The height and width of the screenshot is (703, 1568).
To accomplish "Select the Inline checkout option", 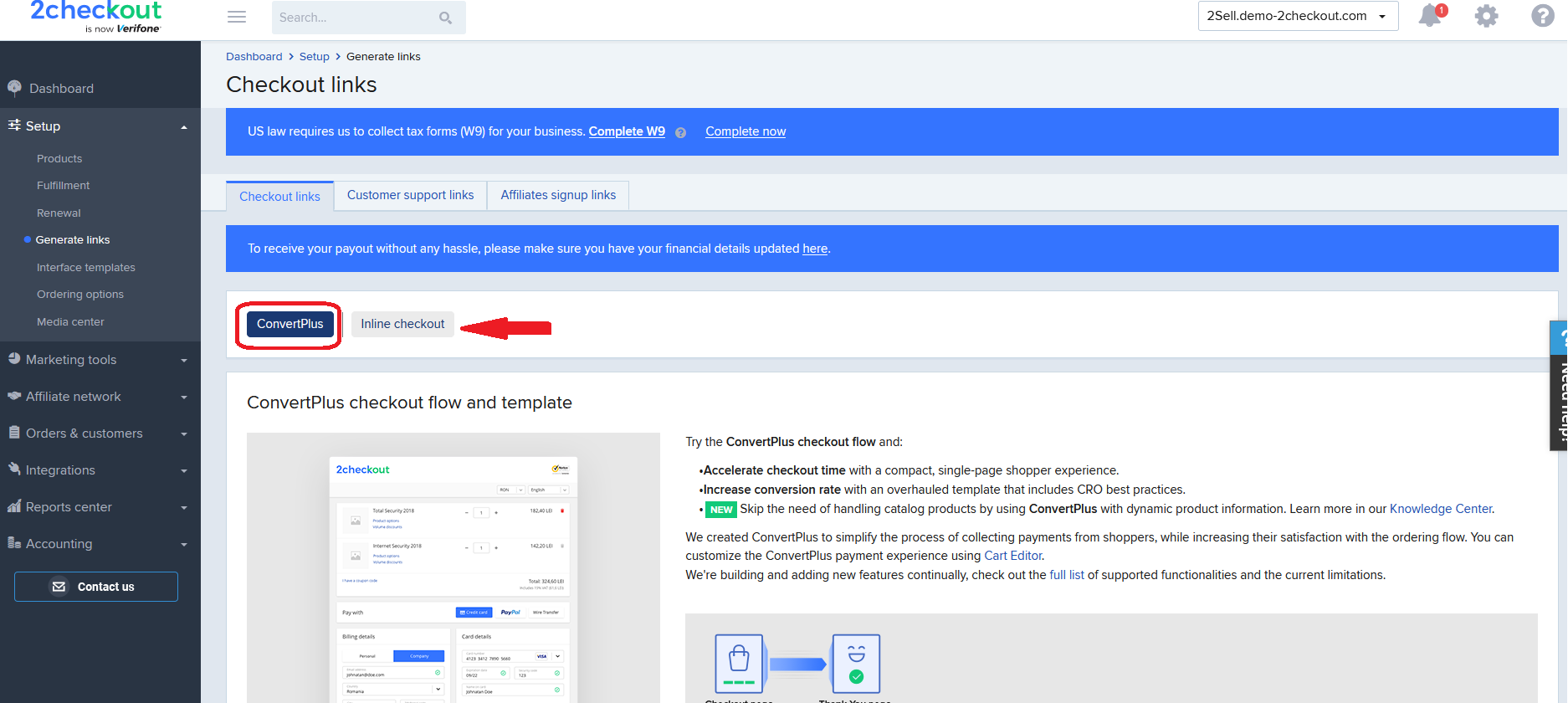I will (x=402, y=324).
